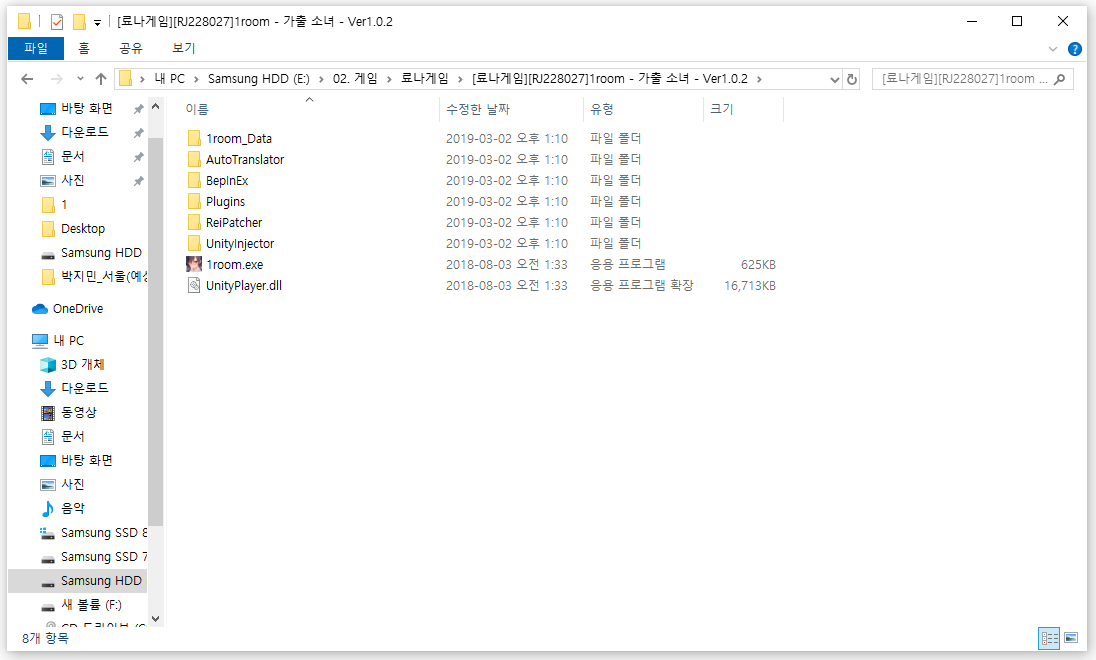Open Samsung SSD 8 drive in sidebar
1096x660 pixels.
94,533
